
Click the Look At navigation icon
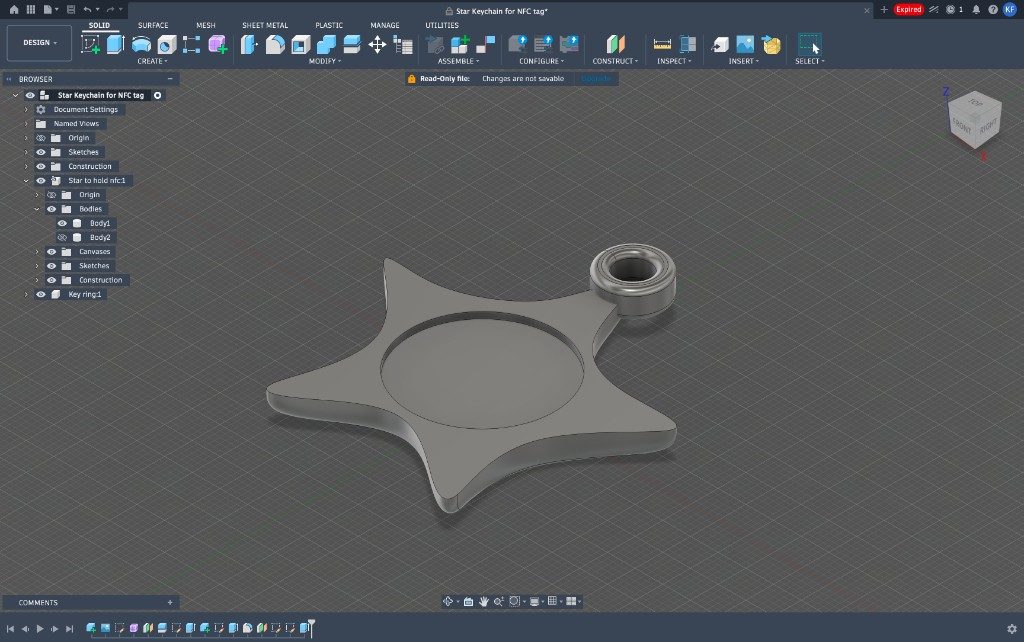468,602
